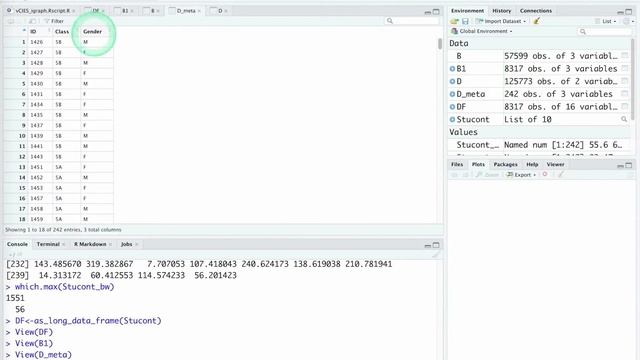Select the Plots tab
The width and height of the screenshot is (640, 360).
coord(478,164)
